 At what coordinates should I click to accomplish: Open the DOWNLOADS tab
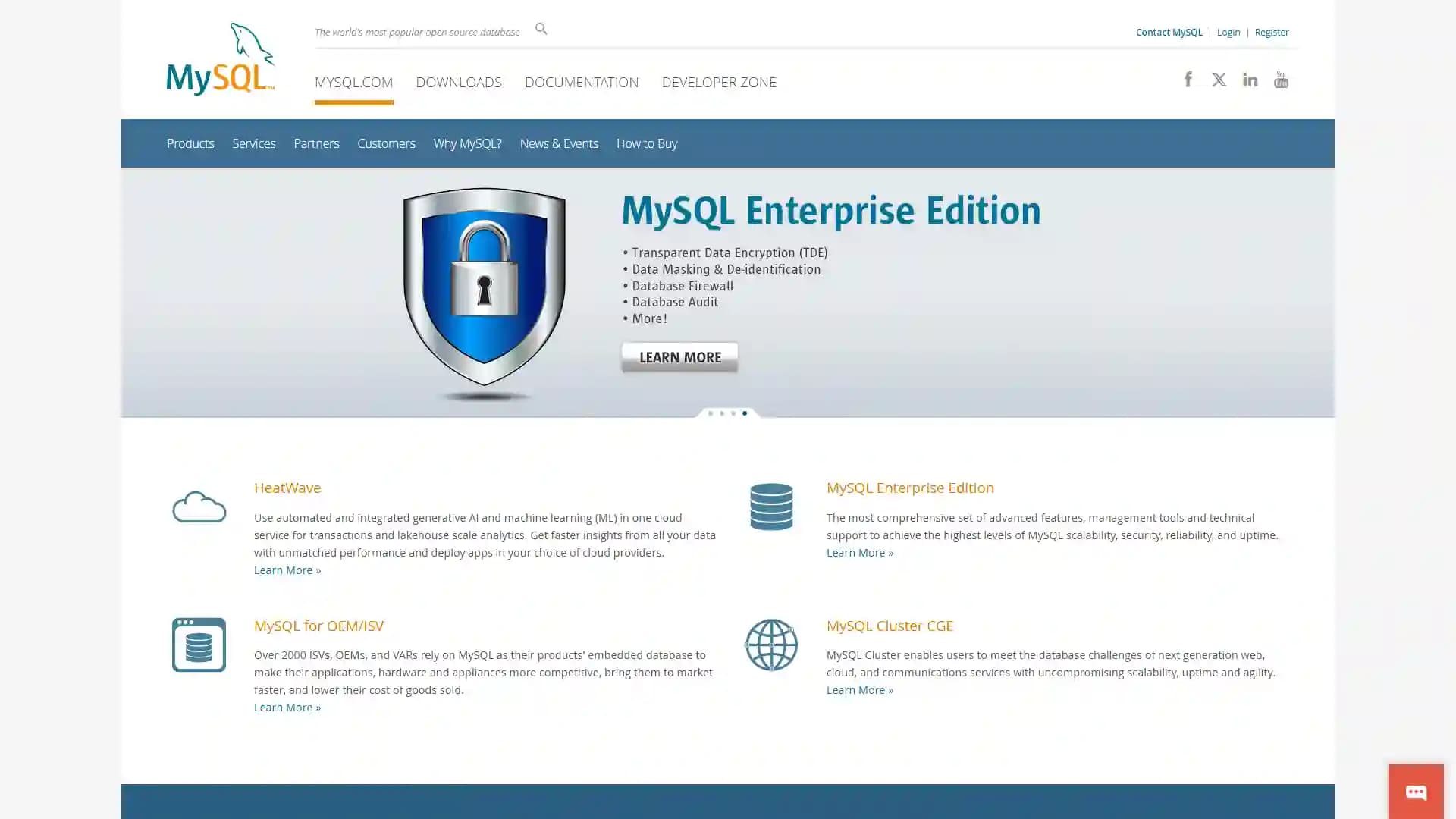458,82
